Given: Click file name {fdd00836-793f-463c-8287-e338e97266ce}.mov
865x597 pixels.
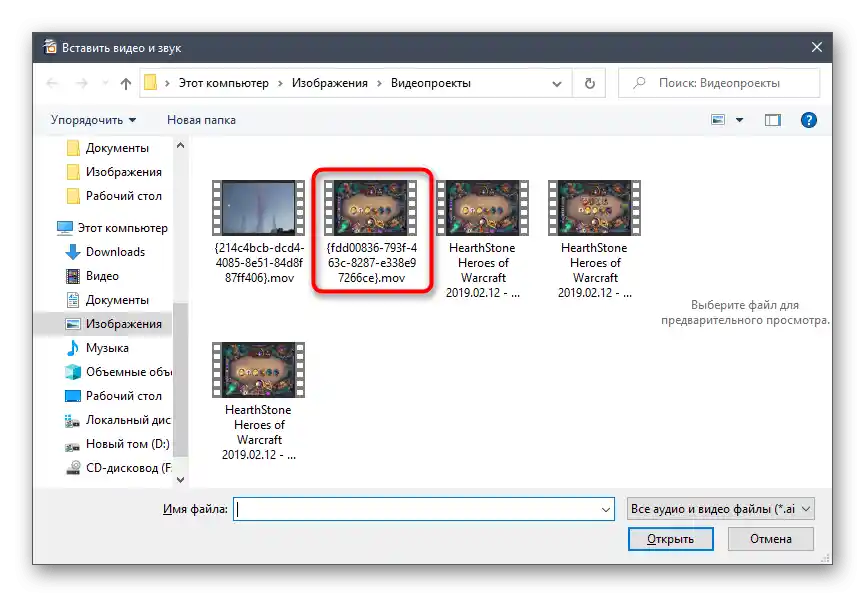Looking at the screenshot, I should pyautogui.click(x=371, y=263).
